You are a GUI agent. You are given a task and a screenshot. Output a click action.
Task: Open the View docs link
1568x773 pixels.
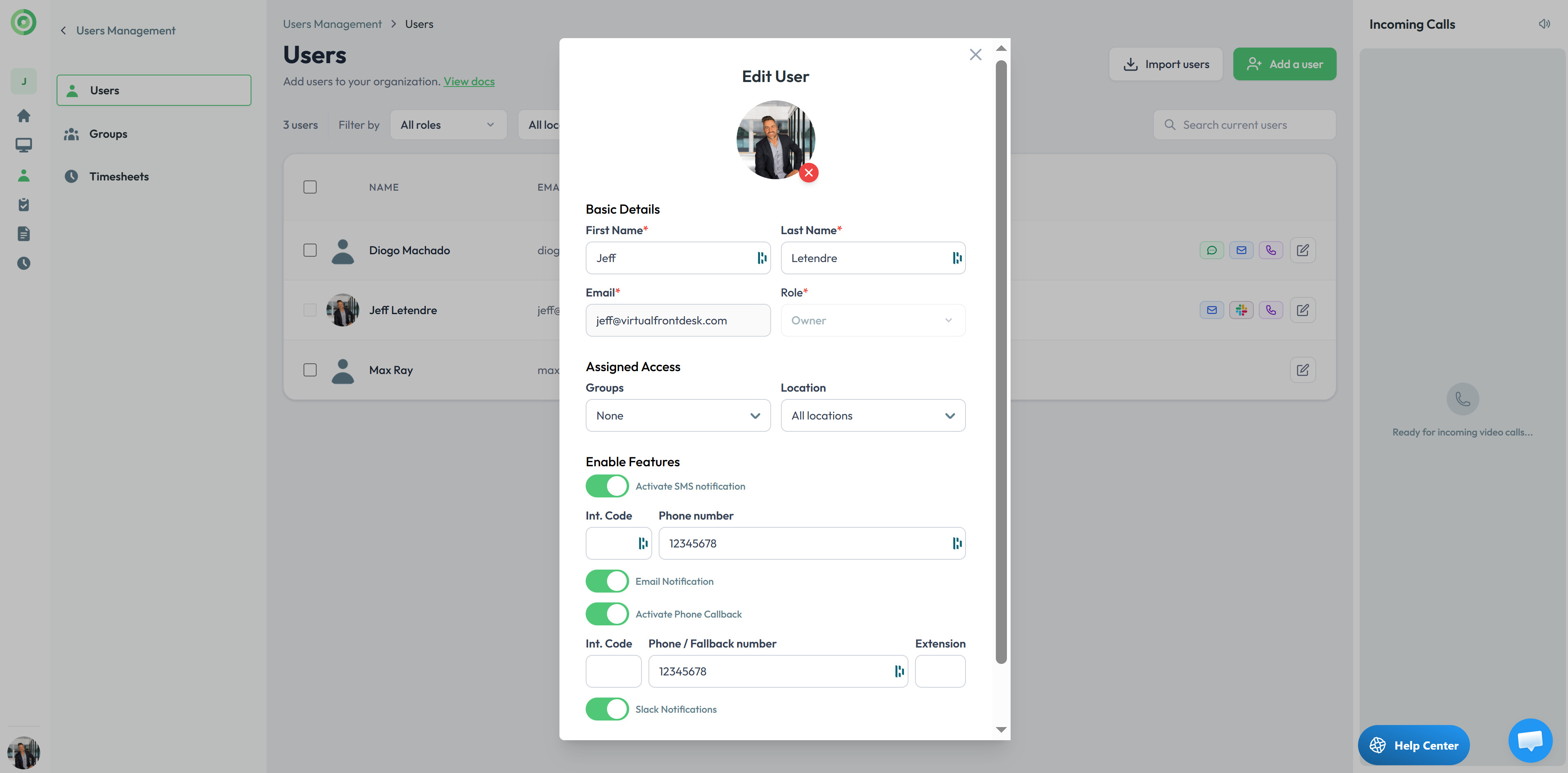[x=469, y=82]
